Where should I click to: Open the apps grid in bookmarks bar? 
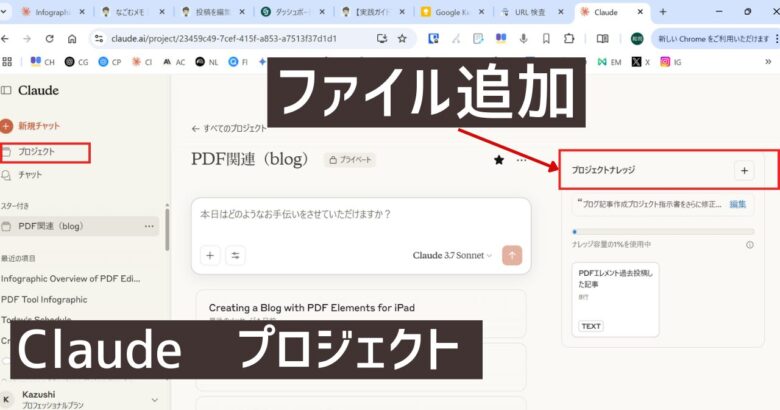pos(7,62)
